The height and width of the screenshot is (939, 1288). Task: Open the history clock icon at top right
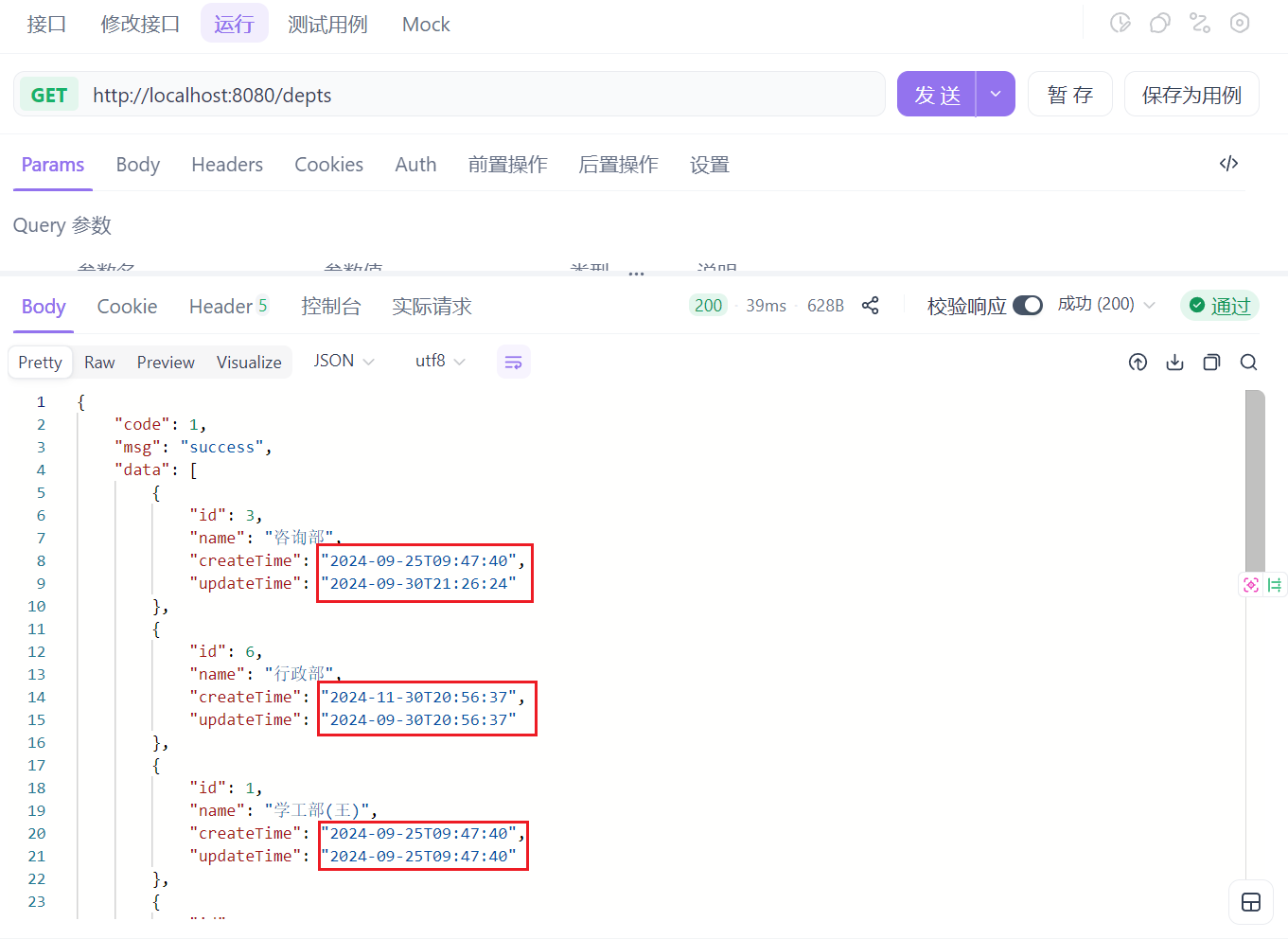click(1120, 23)
